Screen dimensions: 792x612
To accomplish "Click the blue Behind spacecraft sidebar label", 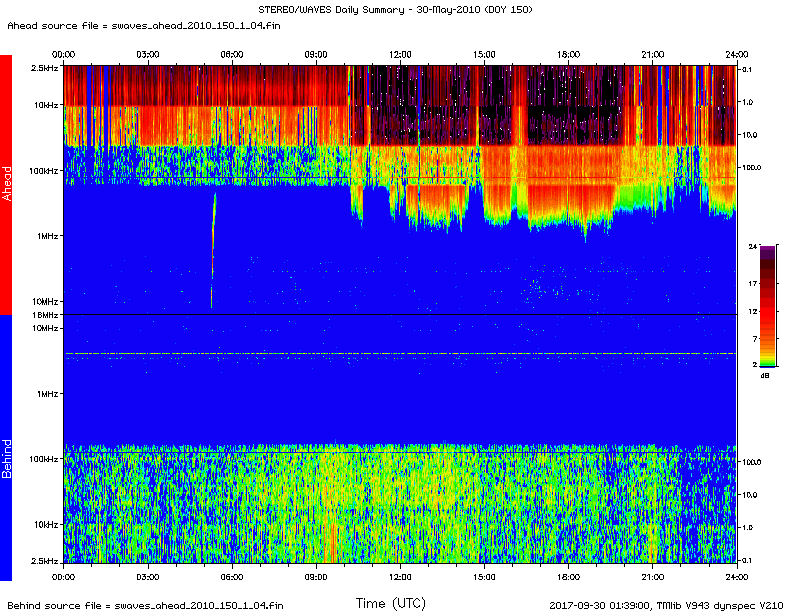I will tap(6, 447).
